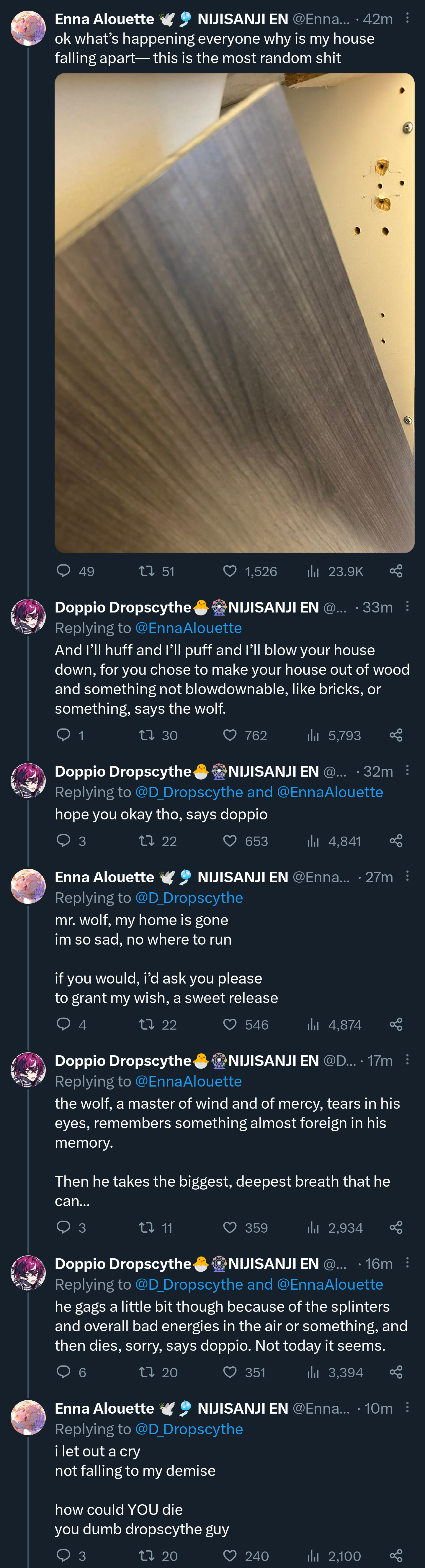Viewport: 425px width, 1568px height.
Task: Open Doppio Dropscythe's avatar on the 33m reply
Action: pyautogui.click(x=28, y=616)
